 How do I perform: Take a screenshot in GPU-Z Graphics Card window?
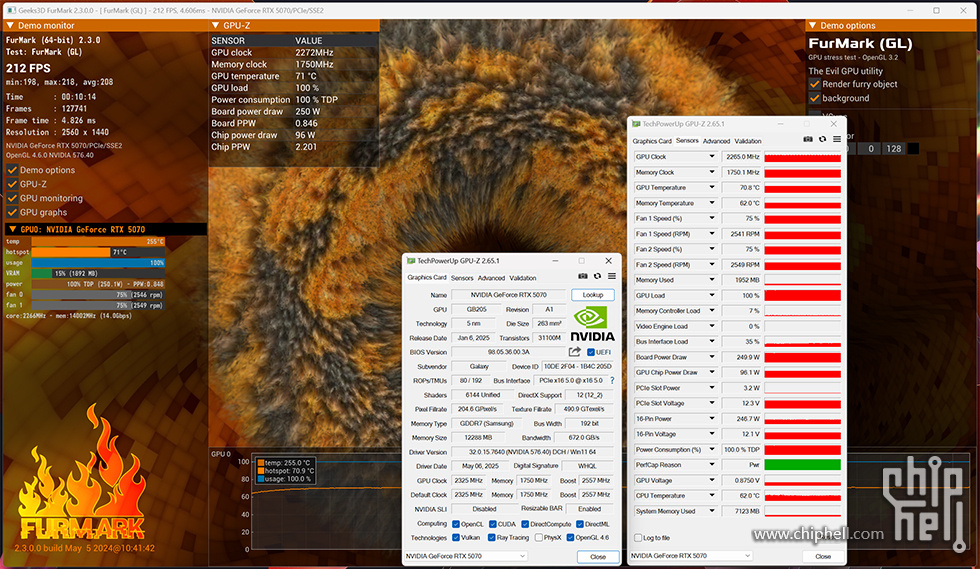coord(582,276)
